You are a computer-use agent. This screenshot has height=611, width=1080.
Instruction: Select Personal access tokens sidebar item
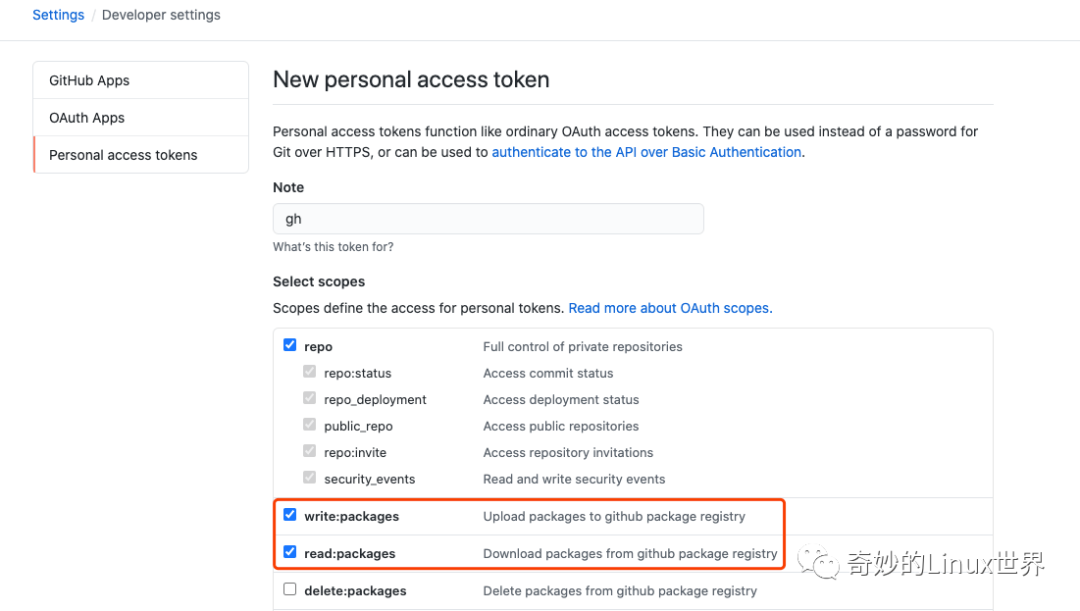[x=123, y=154]
